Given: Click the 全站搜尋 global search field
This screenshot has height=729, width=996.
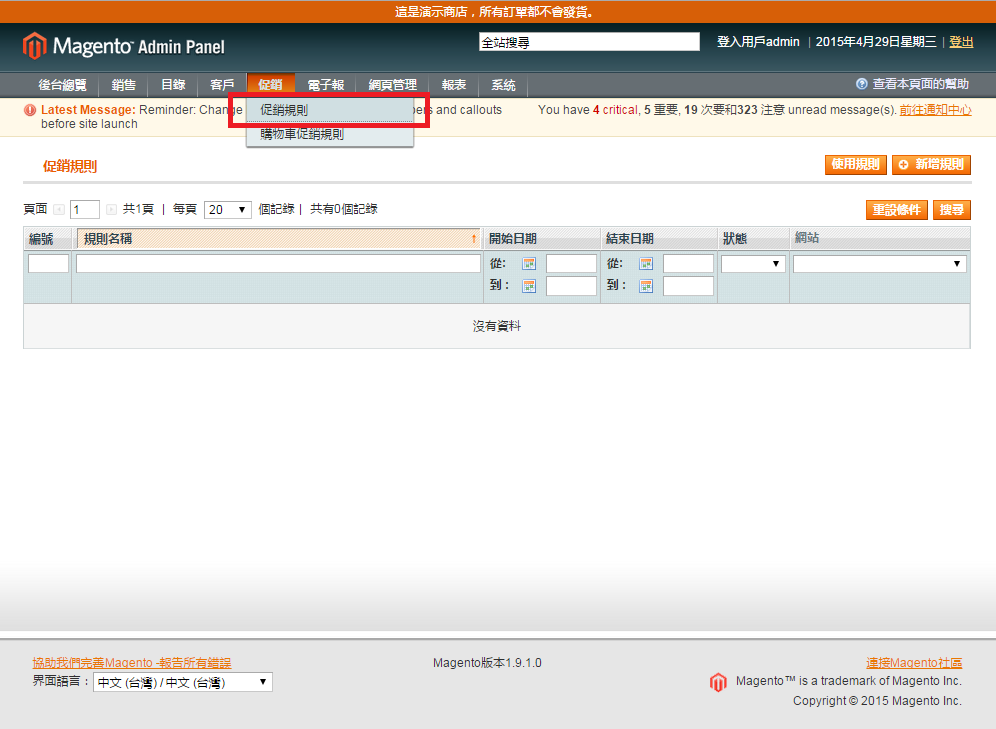Looking at the screenshot, I should (x=589, y=42).
